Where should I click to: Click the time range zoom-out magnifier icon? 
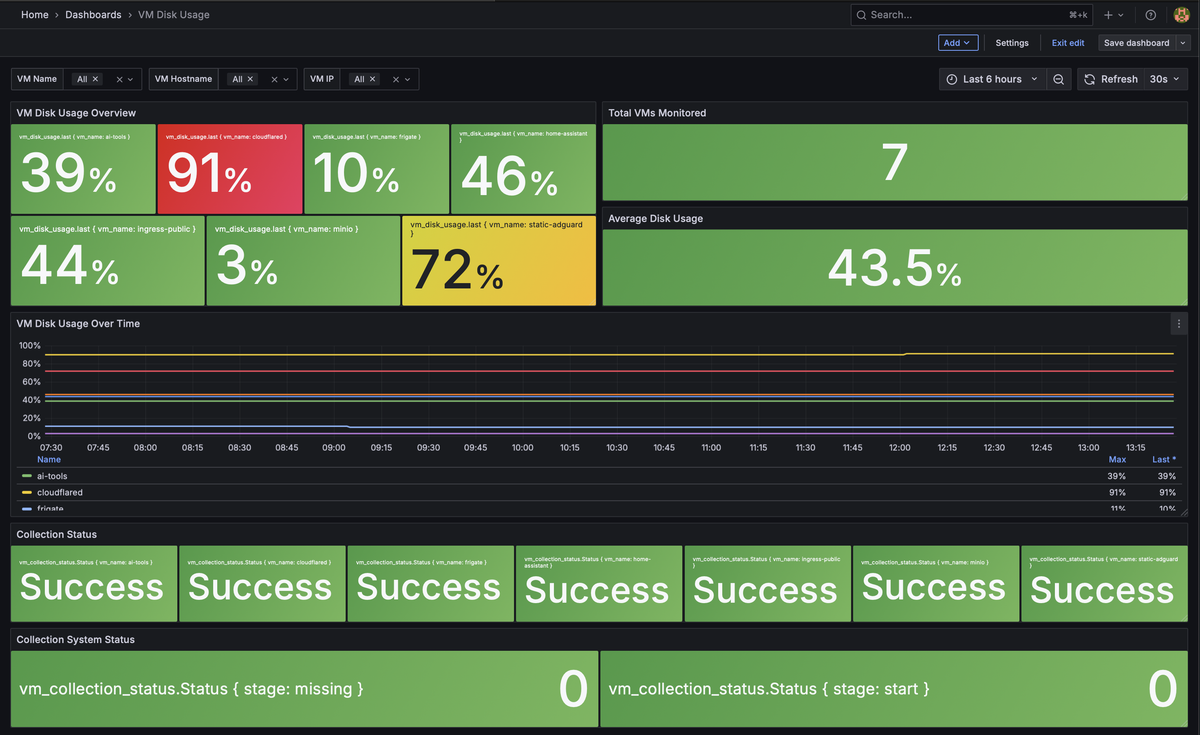[x=1059, y=78]
